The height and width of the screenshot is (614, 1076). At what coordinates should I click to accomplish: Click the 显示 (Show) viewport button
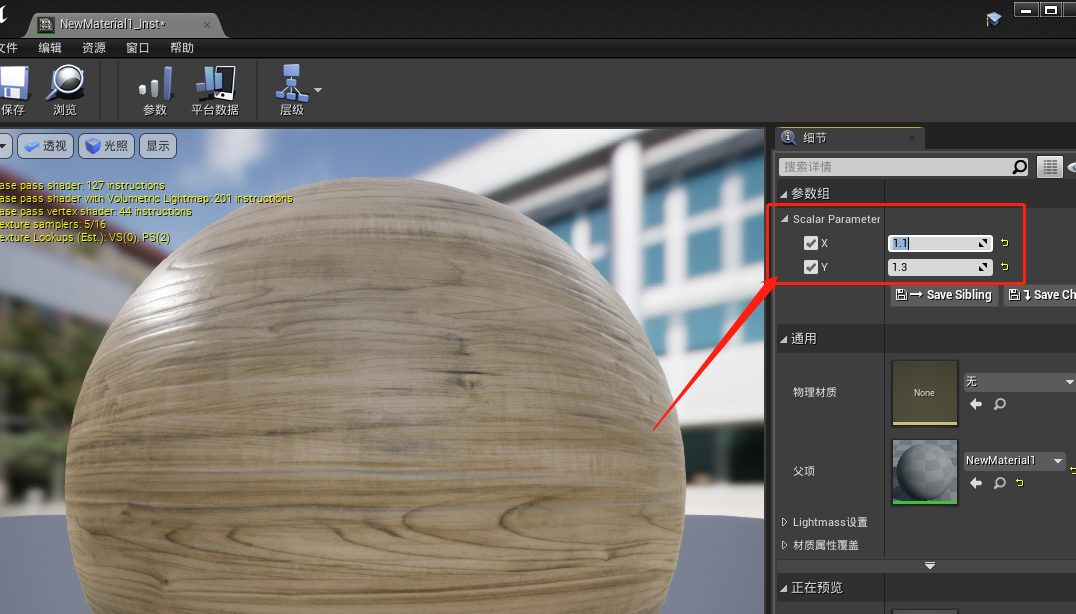click(x=160, y=146)
